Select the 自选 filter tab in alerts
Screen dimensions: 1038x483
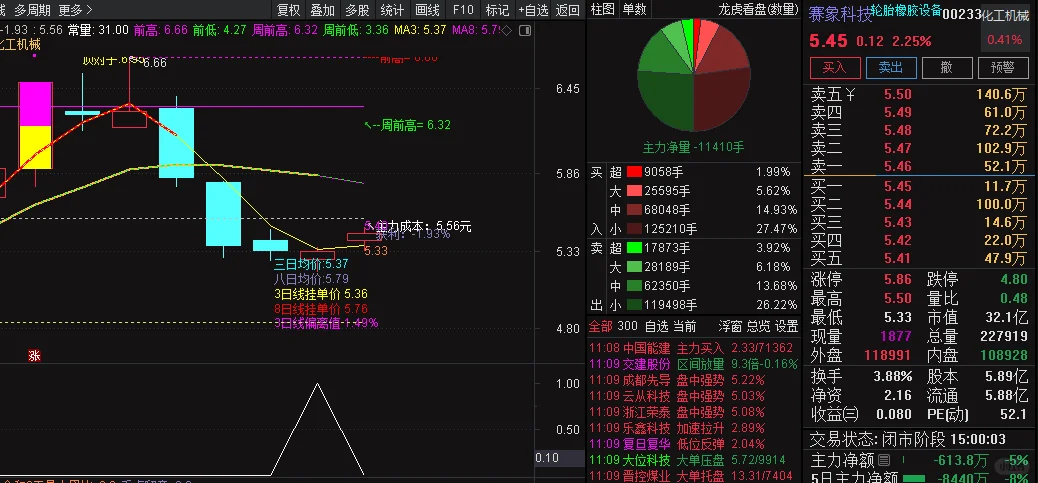click(657, 326)
